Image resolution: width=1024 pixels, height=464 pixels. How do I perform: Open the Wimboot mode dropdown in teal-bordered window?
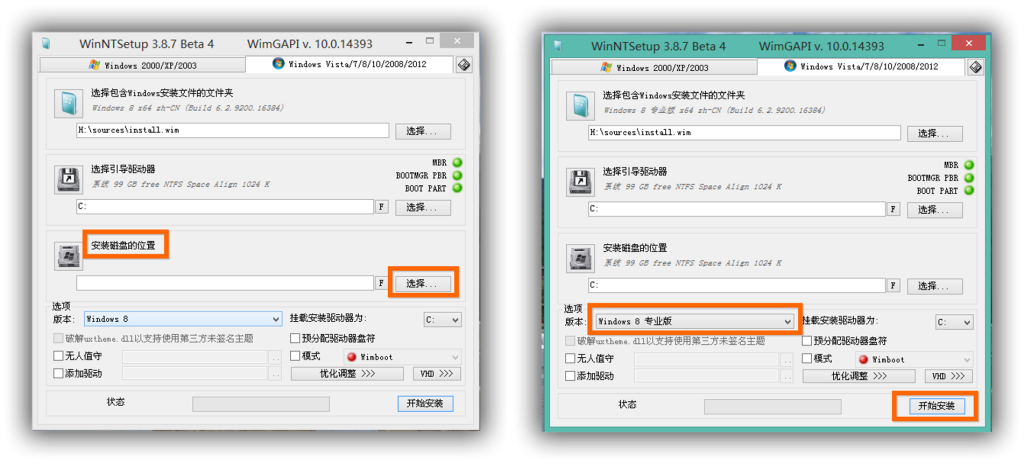point(914,359)
